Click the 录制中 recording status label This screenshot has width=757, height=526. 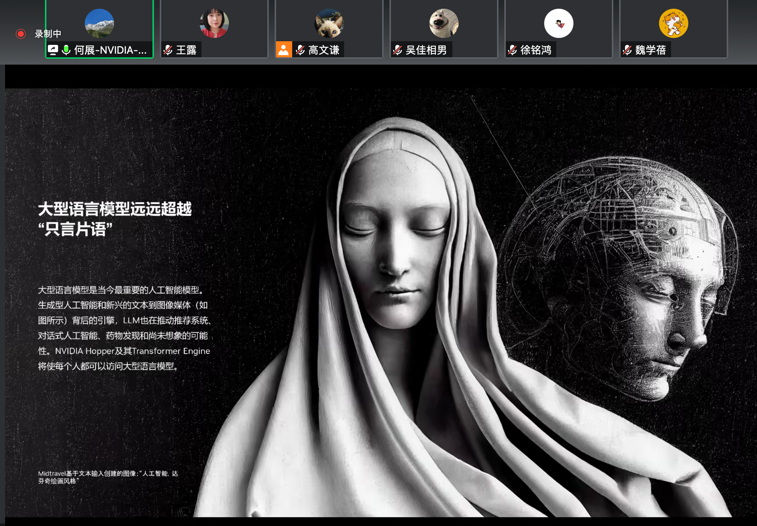pos(48,34)
